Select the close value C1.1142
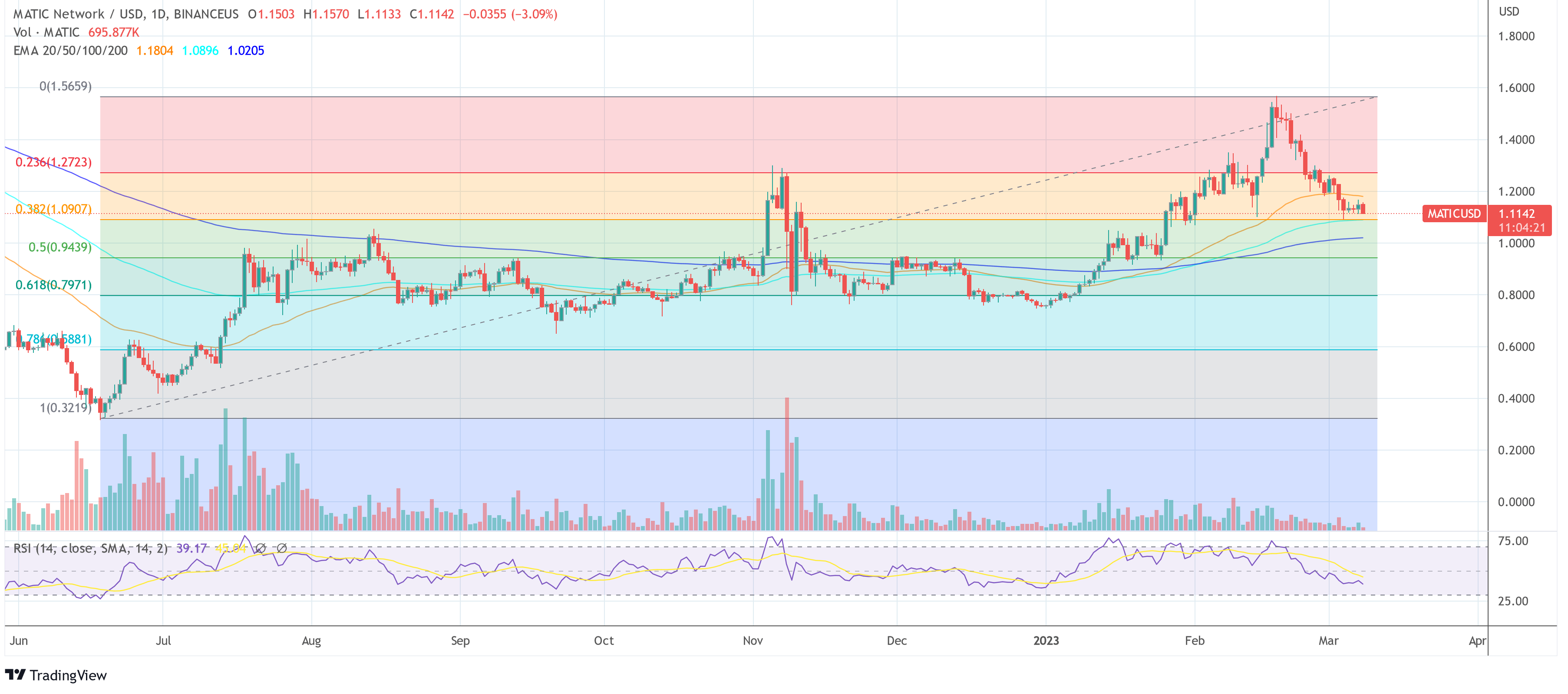This screenshot has height=694, width=1568. pos(432,14)
